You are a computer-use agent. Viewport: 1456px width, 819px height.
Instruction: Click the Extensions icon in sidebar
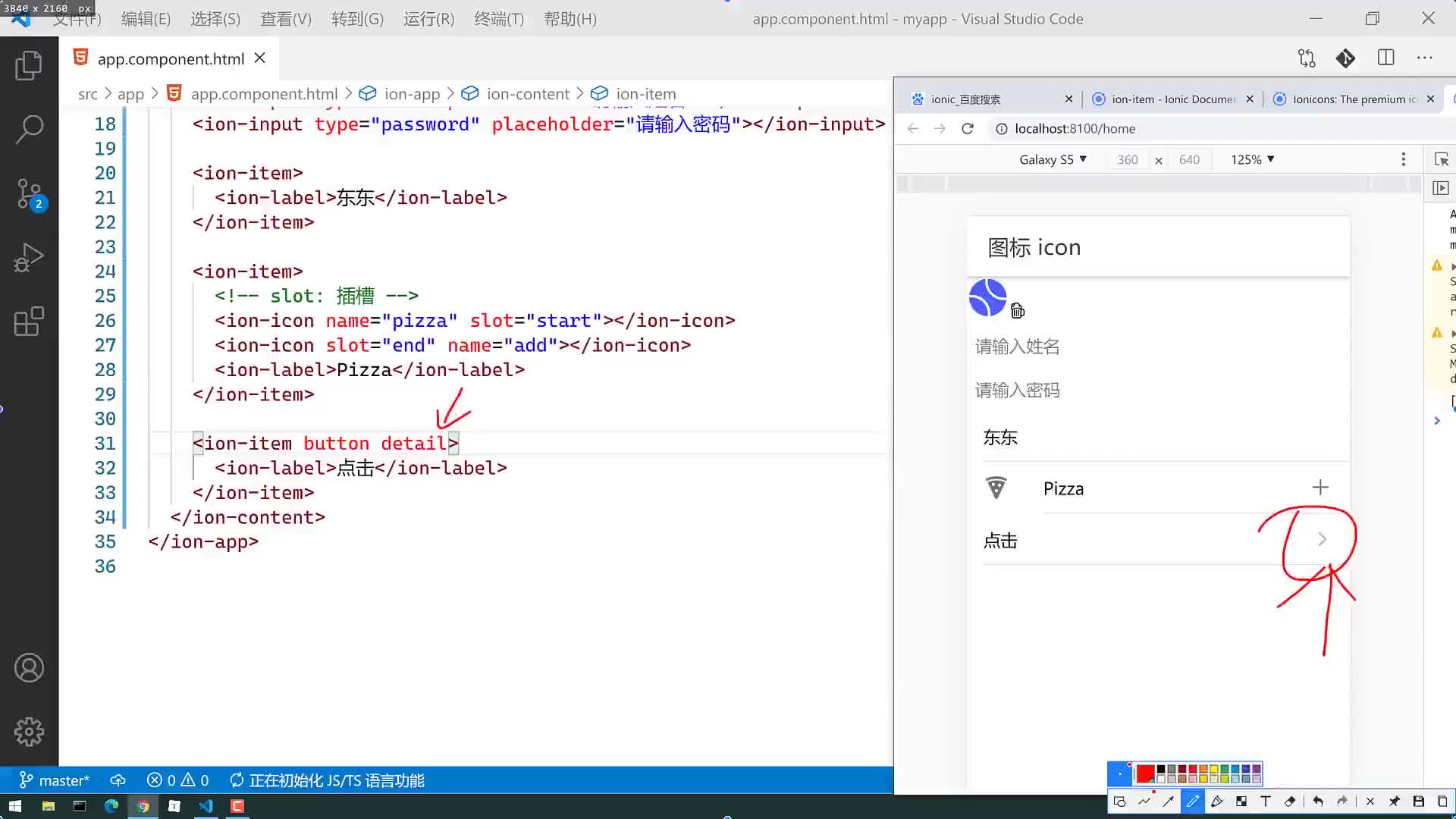(x=27, y=322)
